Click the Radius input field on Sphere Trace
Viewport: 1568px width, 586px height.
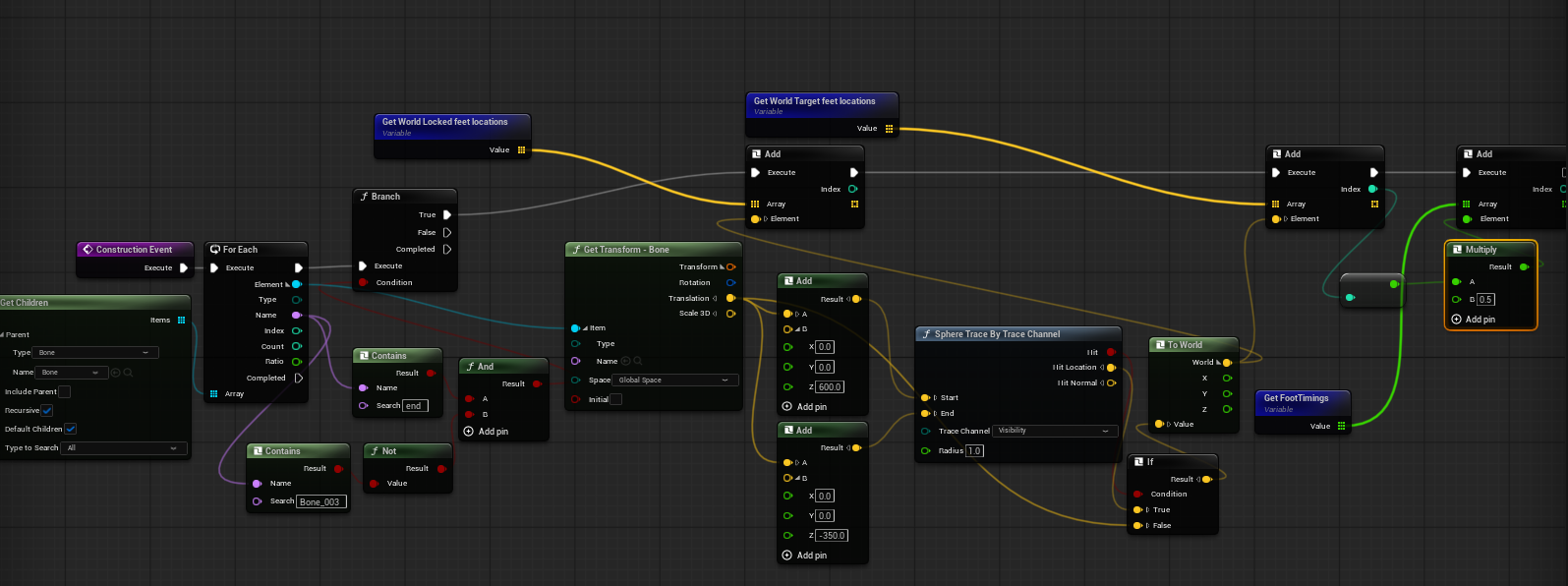pos(974,451)
